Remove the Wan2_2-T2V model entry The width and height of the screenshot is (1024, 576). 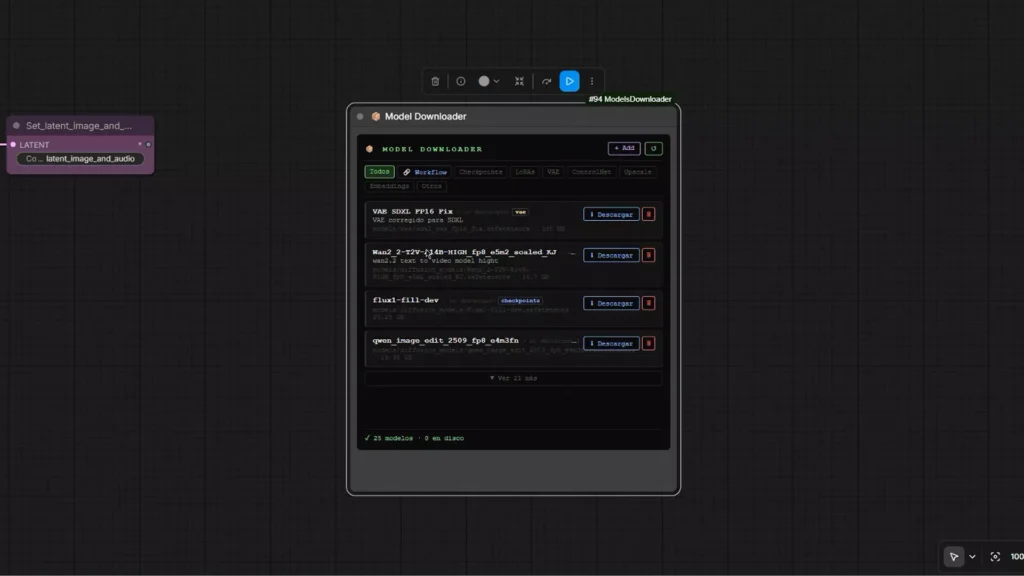(648, 255)
